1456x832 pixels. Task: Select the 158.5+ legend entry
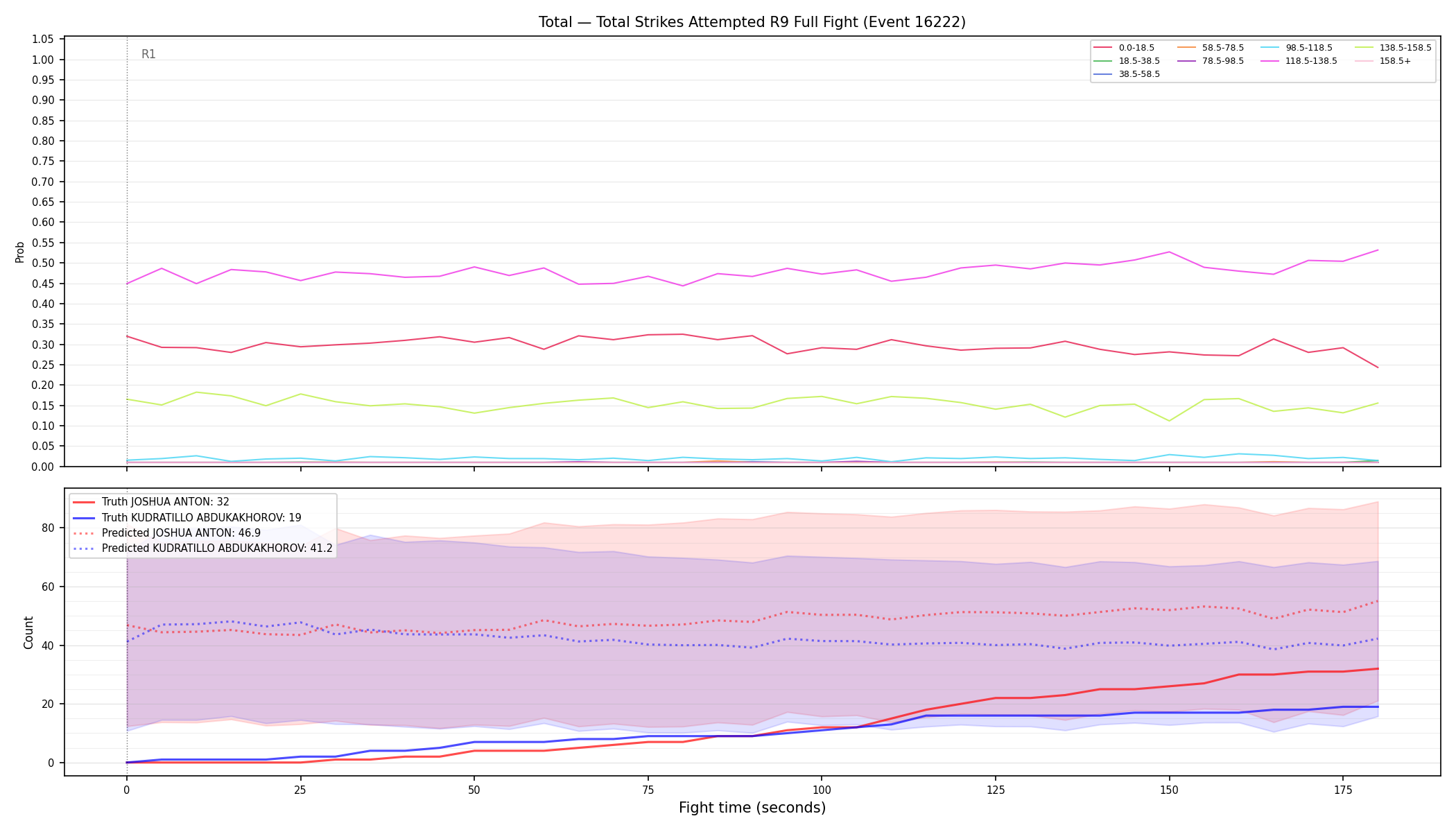pyautogui.click(x=1383, y=61)
